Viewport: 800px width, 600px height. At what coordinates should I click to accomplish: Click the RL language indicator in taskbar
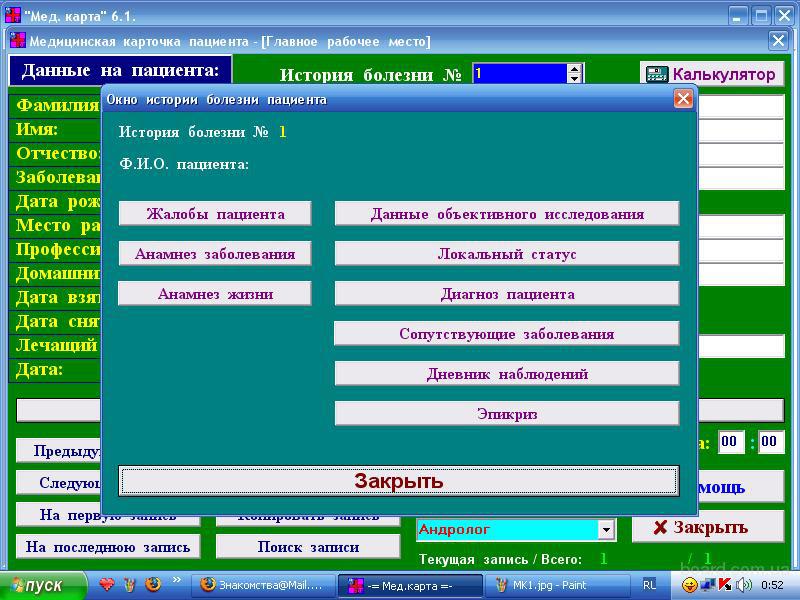650,584
